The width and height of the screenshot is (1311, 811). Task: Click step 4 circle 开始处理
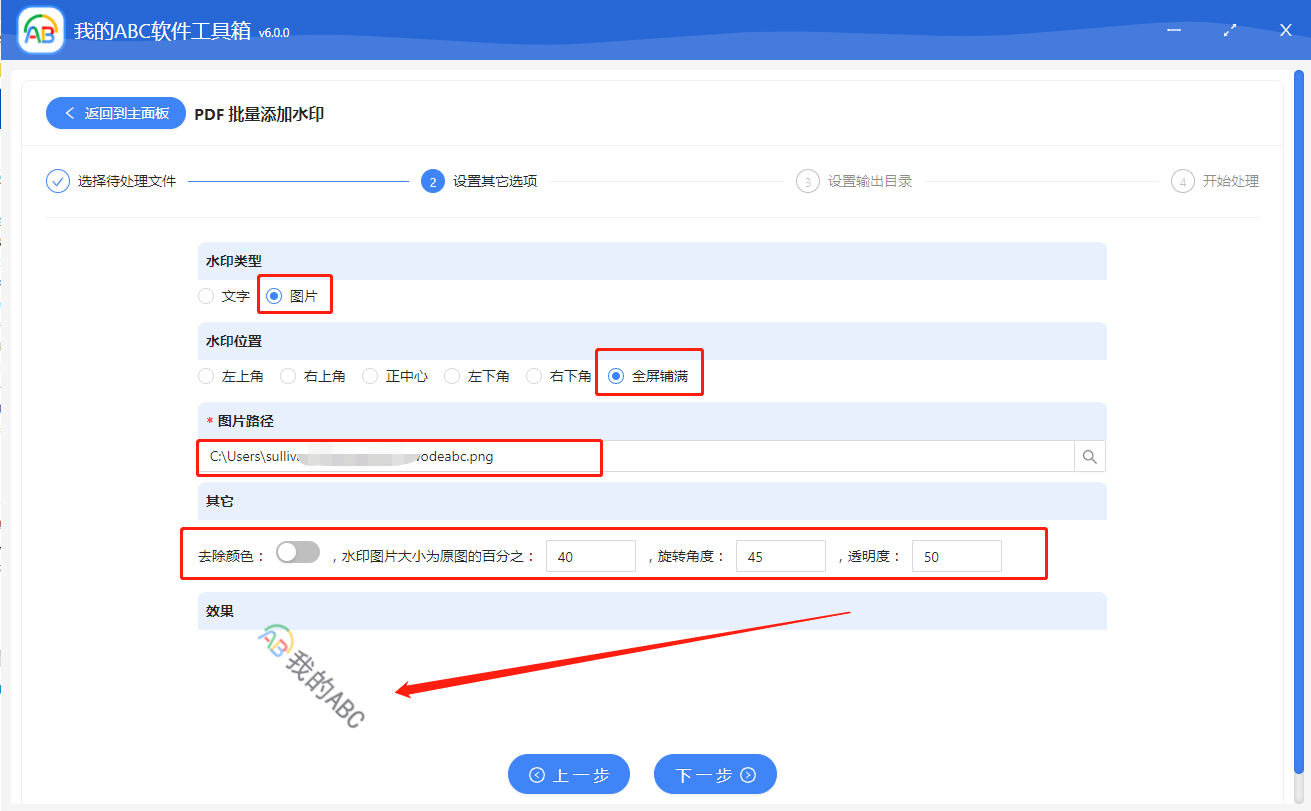pos(1183,181)
